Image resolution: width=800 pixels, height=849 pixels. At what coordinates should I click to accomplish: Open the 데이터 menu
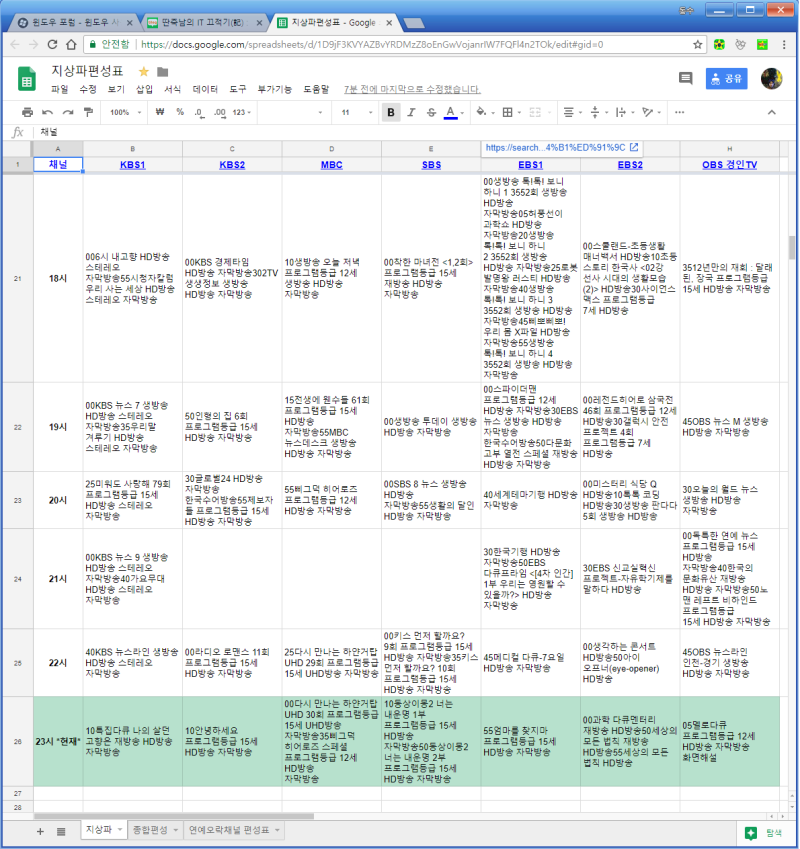205,89
